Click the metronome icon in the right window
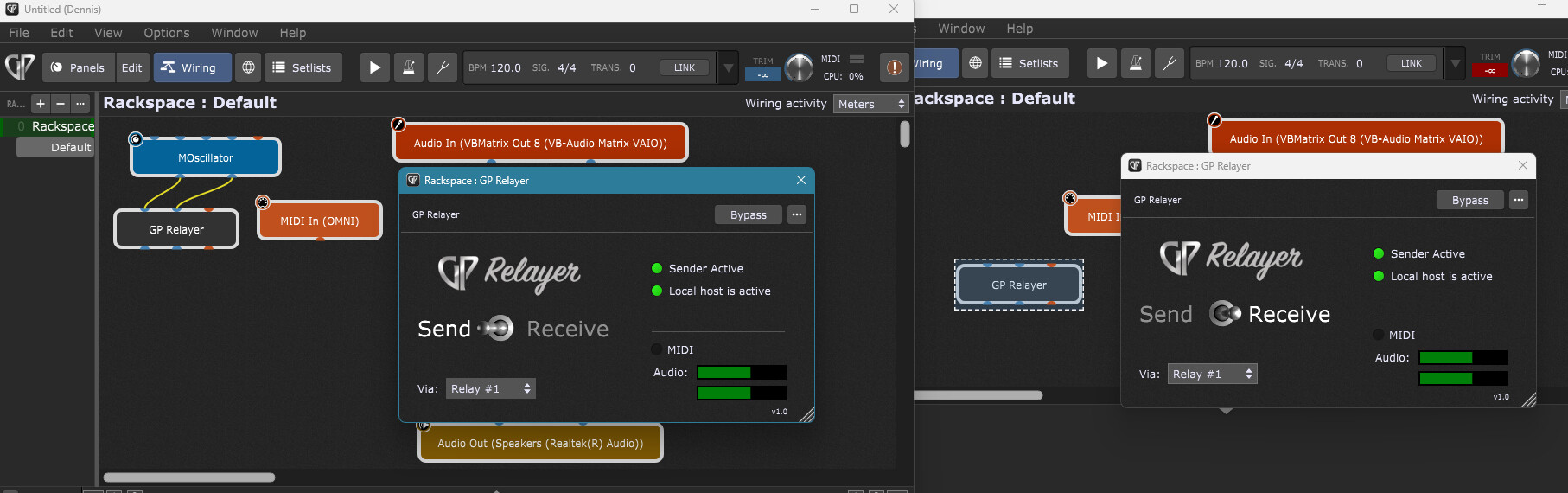This screenshot has width=1568, height=493. [1136, 63]
